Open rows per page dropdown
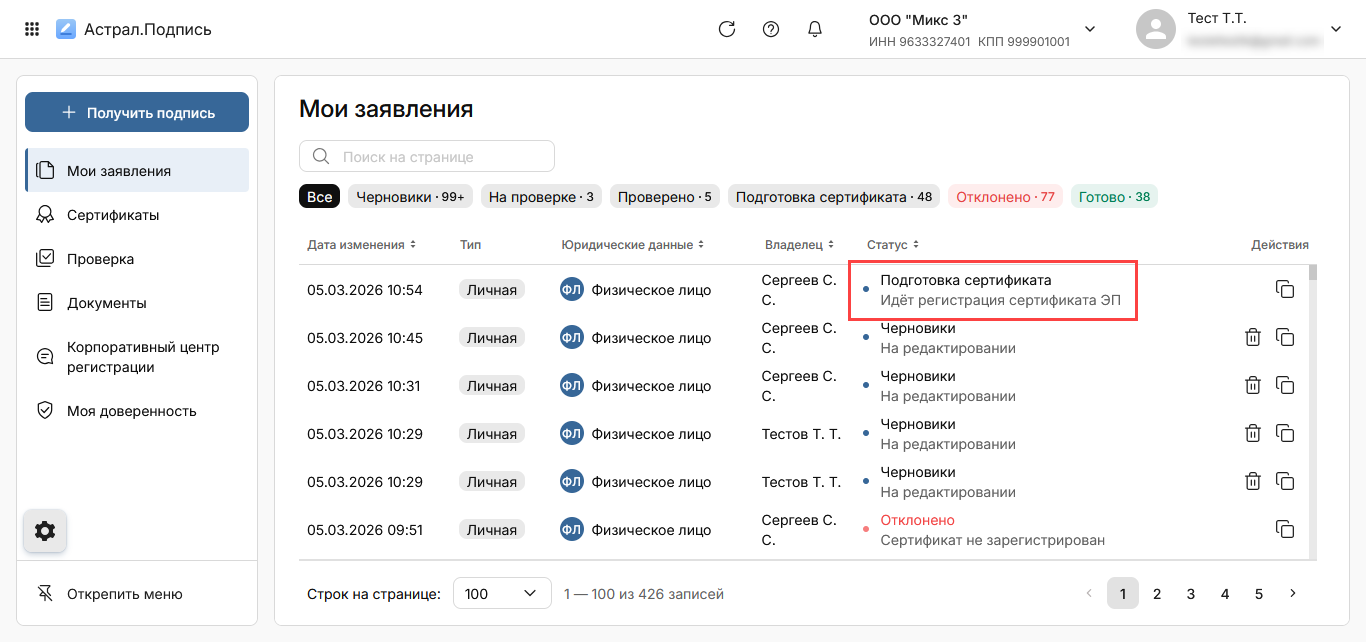1366x642 pixels. point(502,594)
